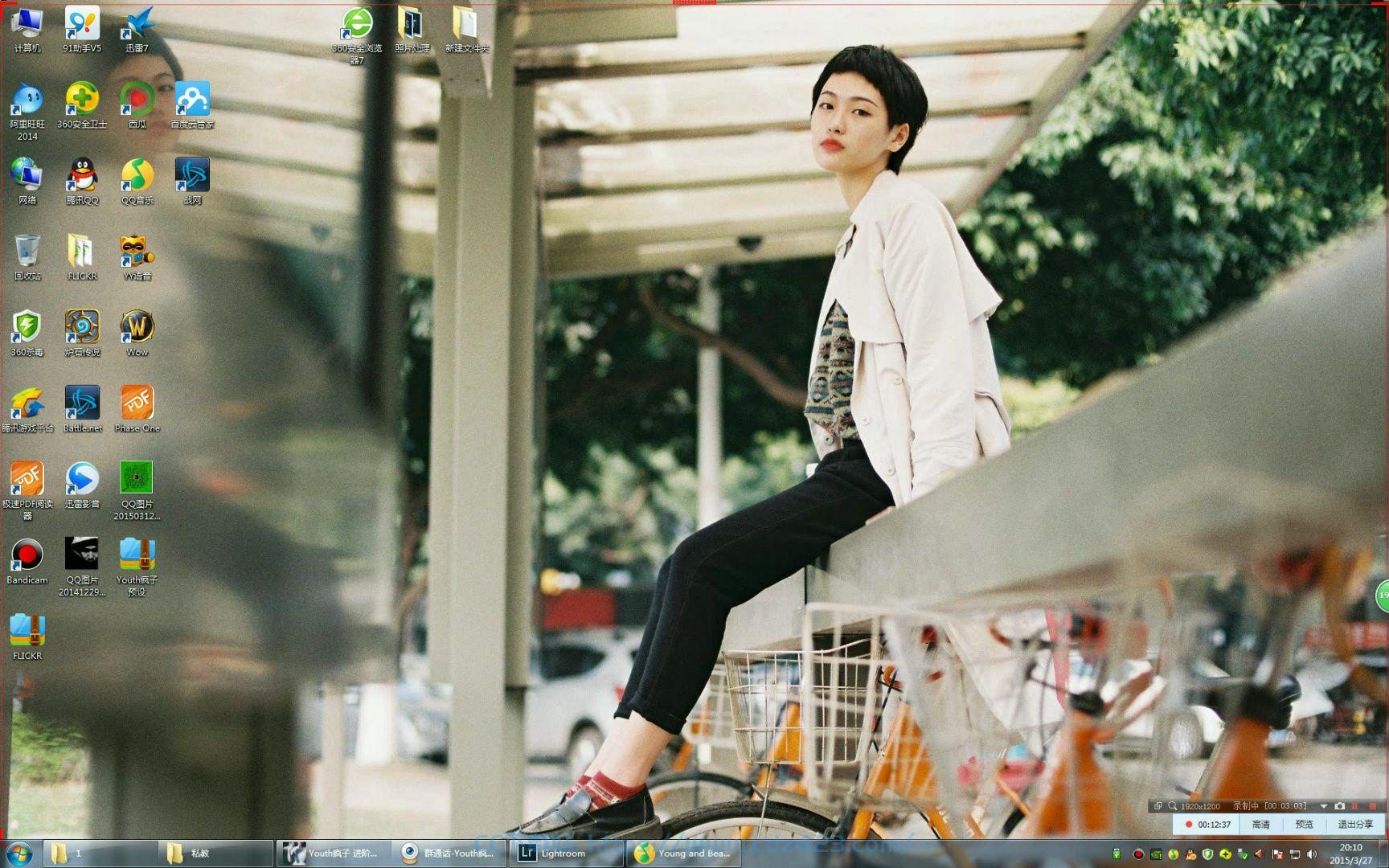Select the 新建文件夹 folder icon
This screenshot has width=1389, height=868.
click(x=466, y=30)
